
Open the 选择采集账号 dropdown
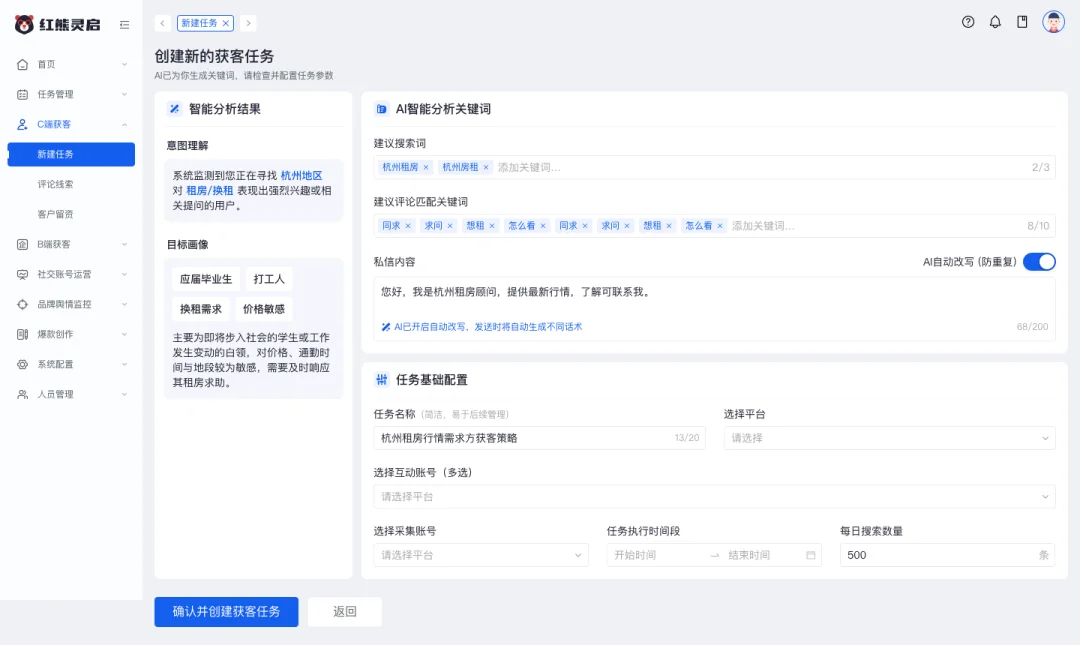481,555
